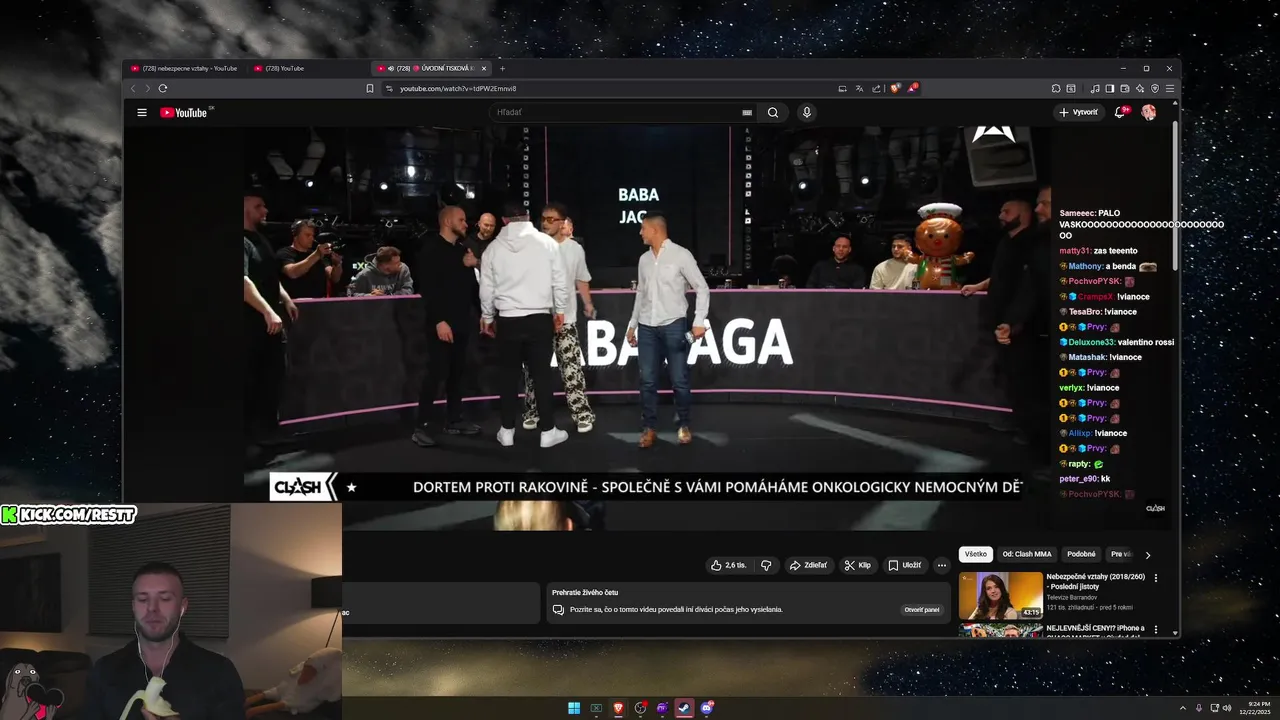Open Windows Start menu

(574, 708)
